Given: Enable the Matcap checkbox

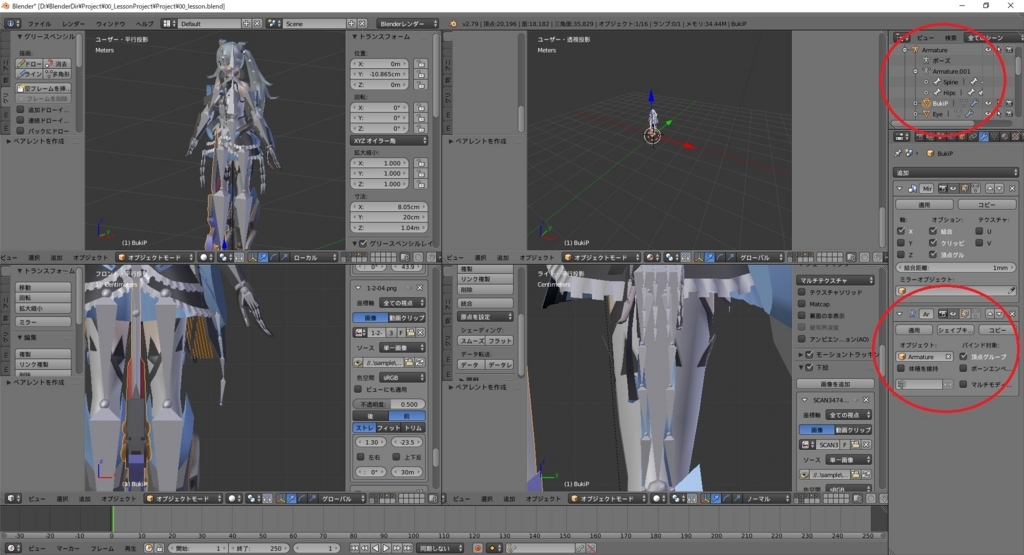Looking at the screenshot, I should [801, 304].
